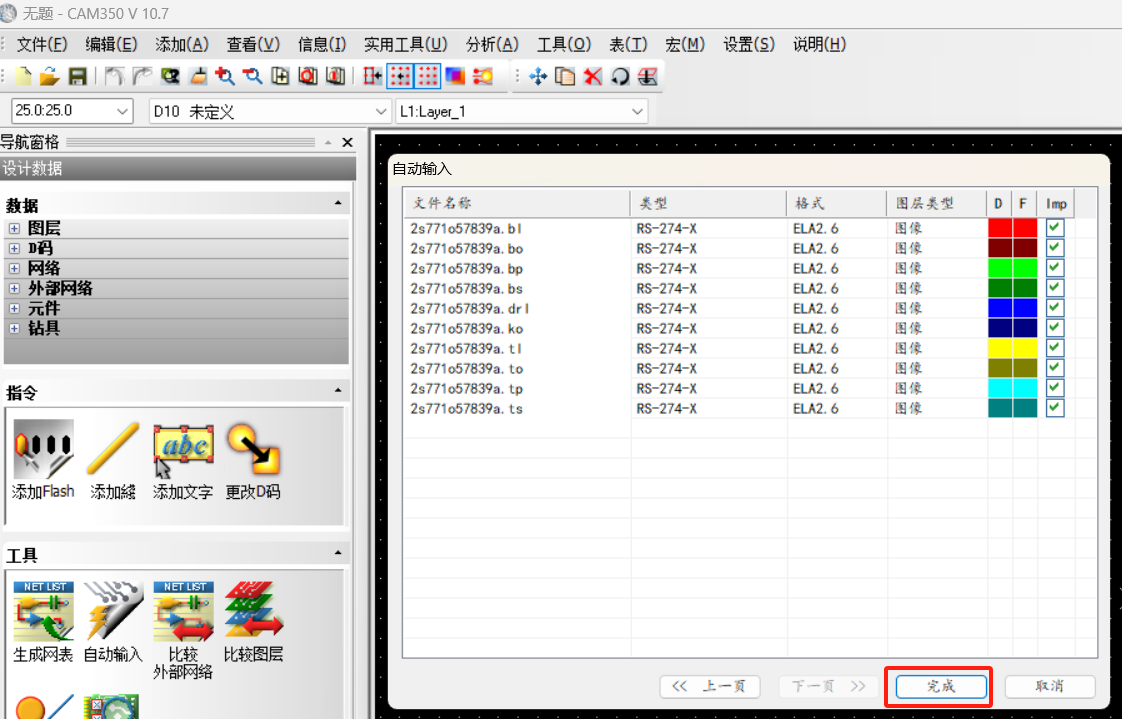The height and width of the screenshot is (719, 1122).
Task: Click the object snap toolbar icon
Action: (373, 76)
